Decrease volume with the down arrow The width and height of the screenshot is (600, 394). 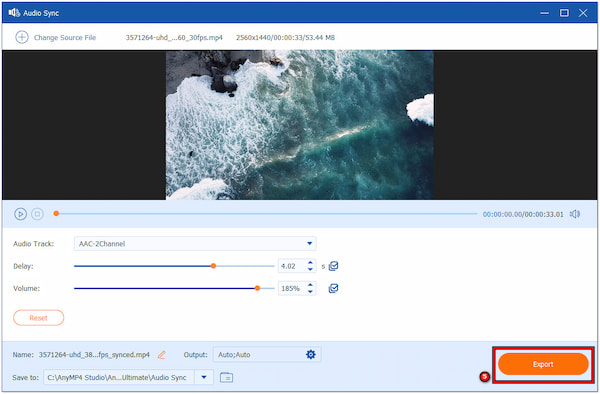[310, 291]
